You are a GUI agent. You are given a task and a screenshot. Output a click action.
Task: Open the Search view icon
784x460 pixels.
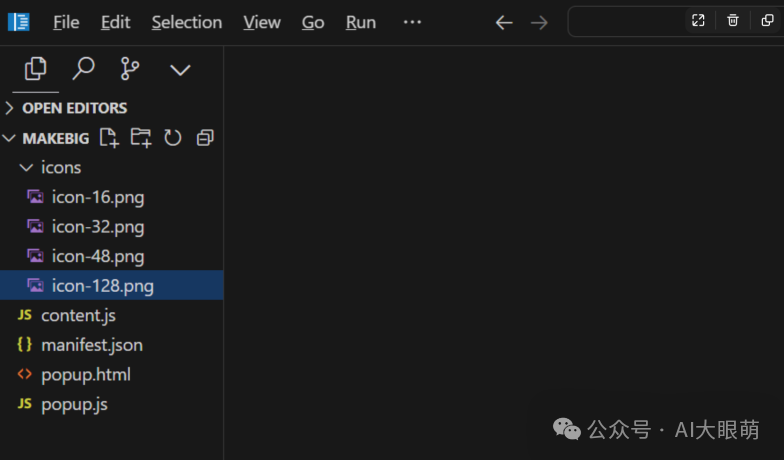[x=83, y=68]
